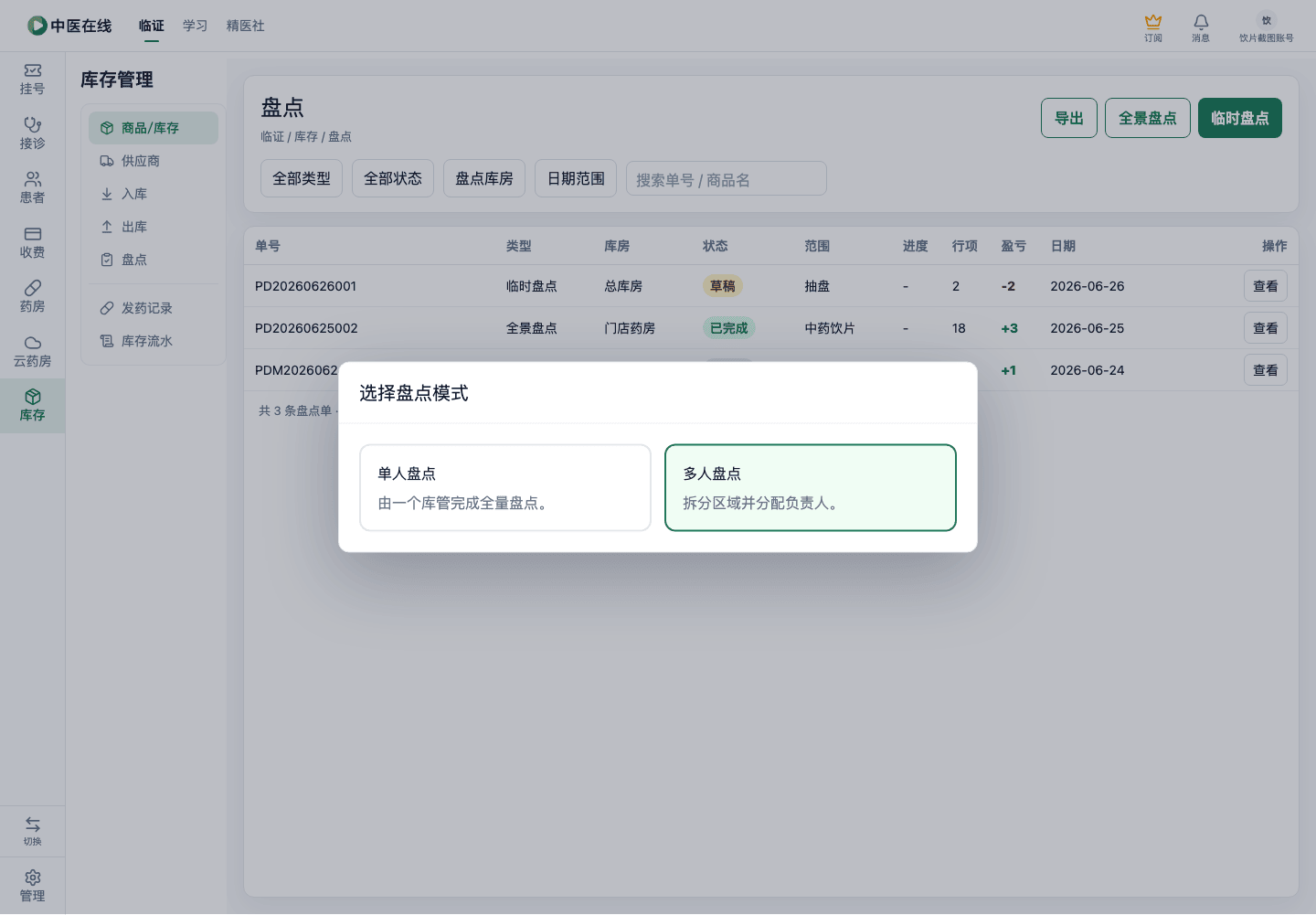Click the 盈亏 column header

(1014, 246)
